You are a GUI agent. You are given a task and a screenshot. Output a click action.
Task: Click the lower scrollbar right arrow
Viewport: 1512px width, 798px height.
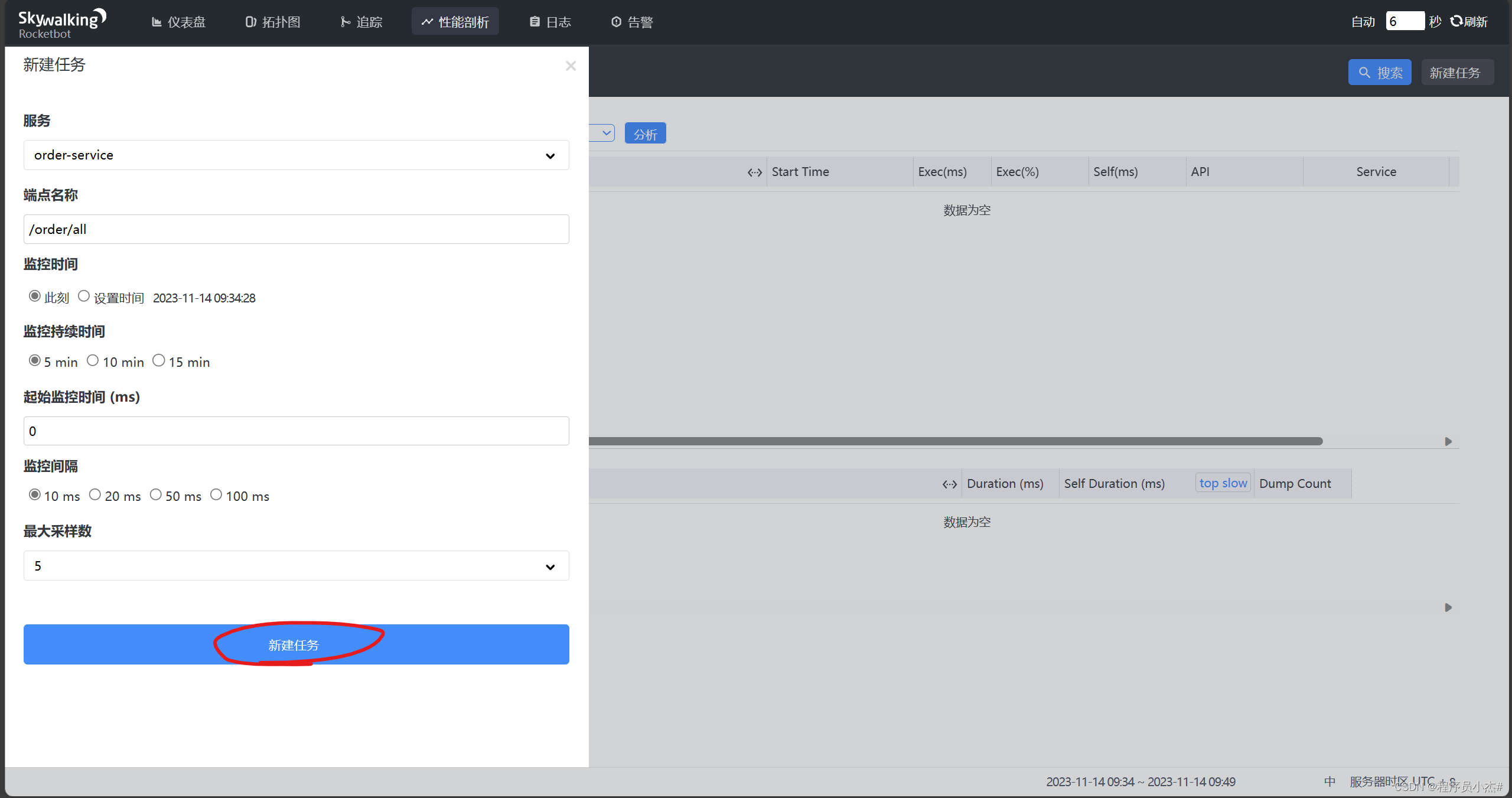coord(1448,607)
